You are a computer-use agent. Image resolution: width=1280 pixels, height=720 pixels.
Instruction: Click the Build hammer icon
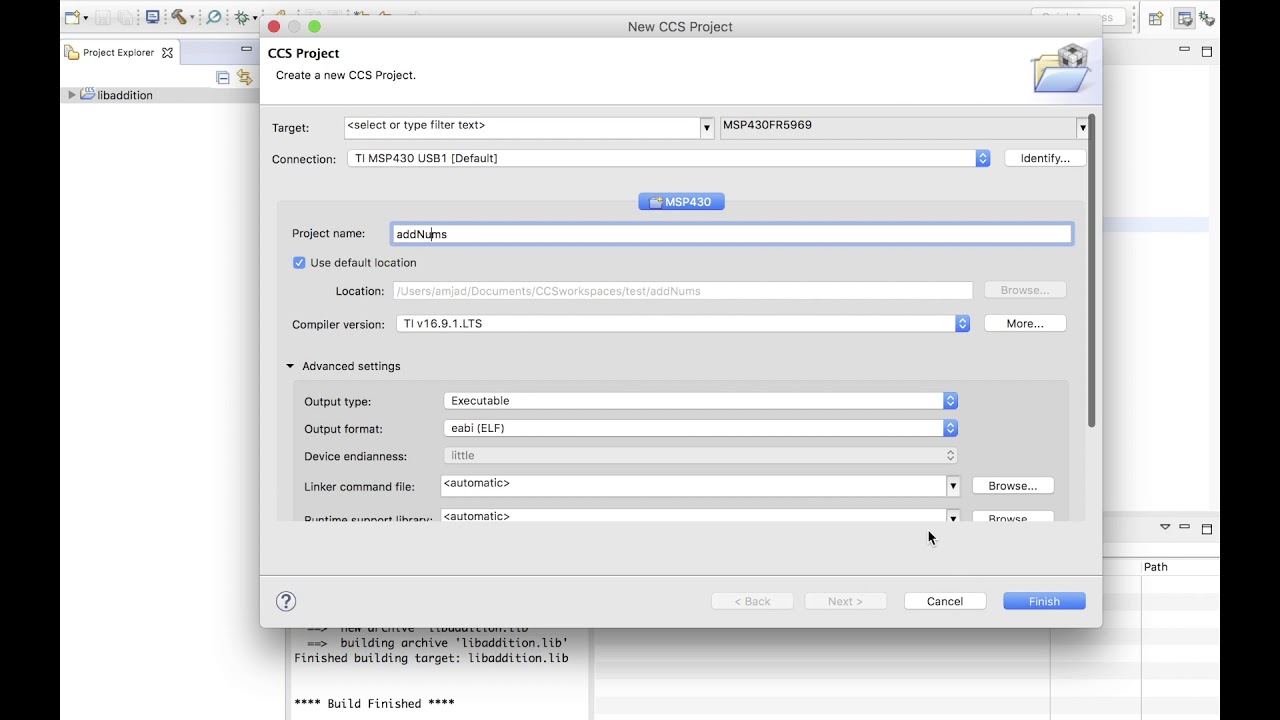pos(178,17)
